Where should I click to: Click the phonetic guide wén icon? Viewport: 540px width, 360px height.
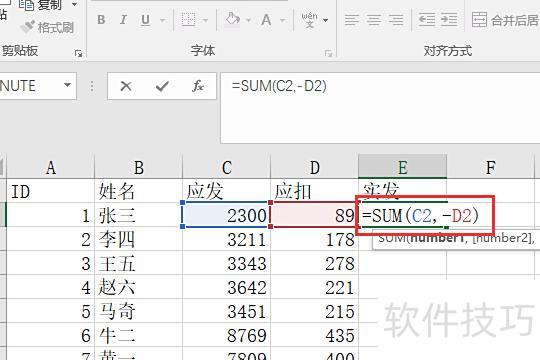309,20
